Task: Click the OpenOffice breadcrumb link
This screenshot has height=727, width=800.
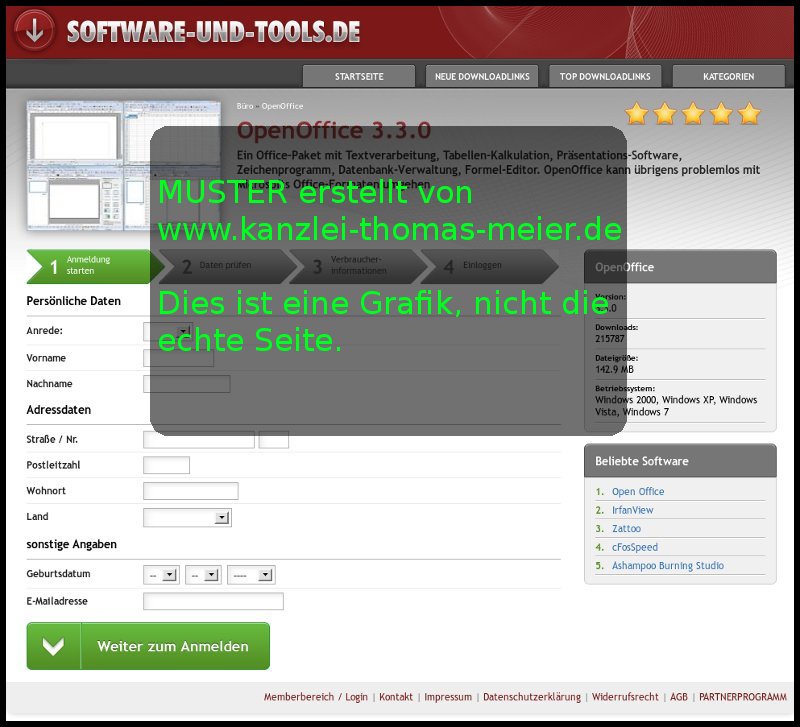Action: click(282, 106)
